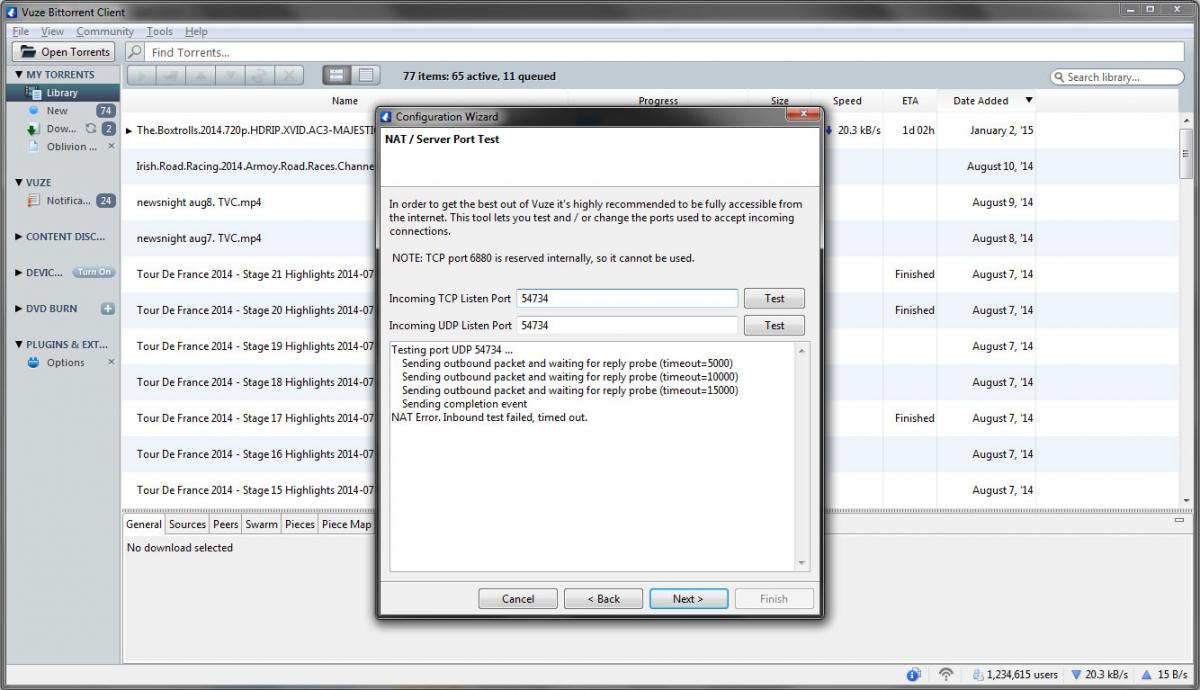
Task: Open the Community menu
Action: (105, 32)
